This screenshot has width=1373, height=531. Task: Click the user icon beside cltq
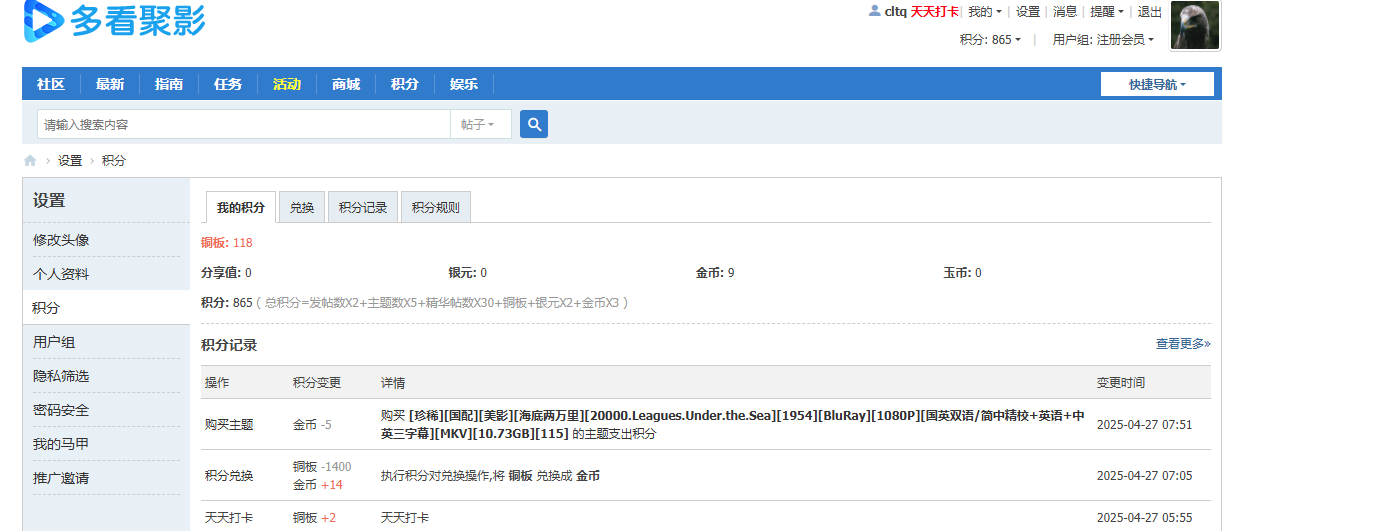tap(875, 11)
